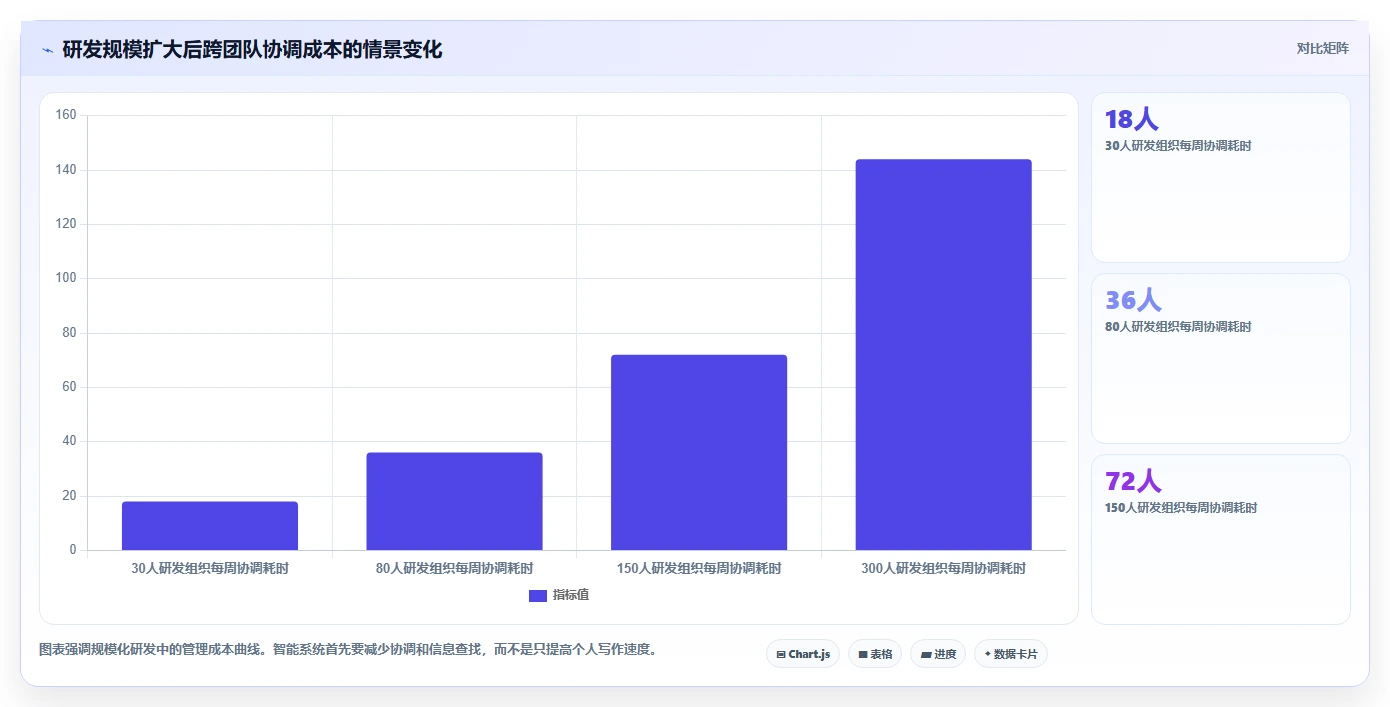Screen dimensions: 1390x707
Task: Click the y-axis value 160
Action: tap(66, 115)
